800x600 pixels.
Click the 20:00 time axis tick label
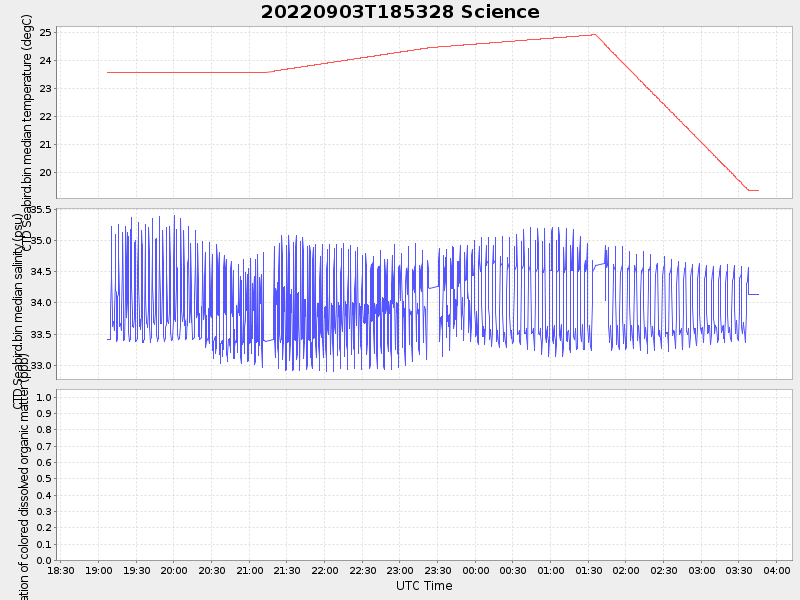(174, 570)
